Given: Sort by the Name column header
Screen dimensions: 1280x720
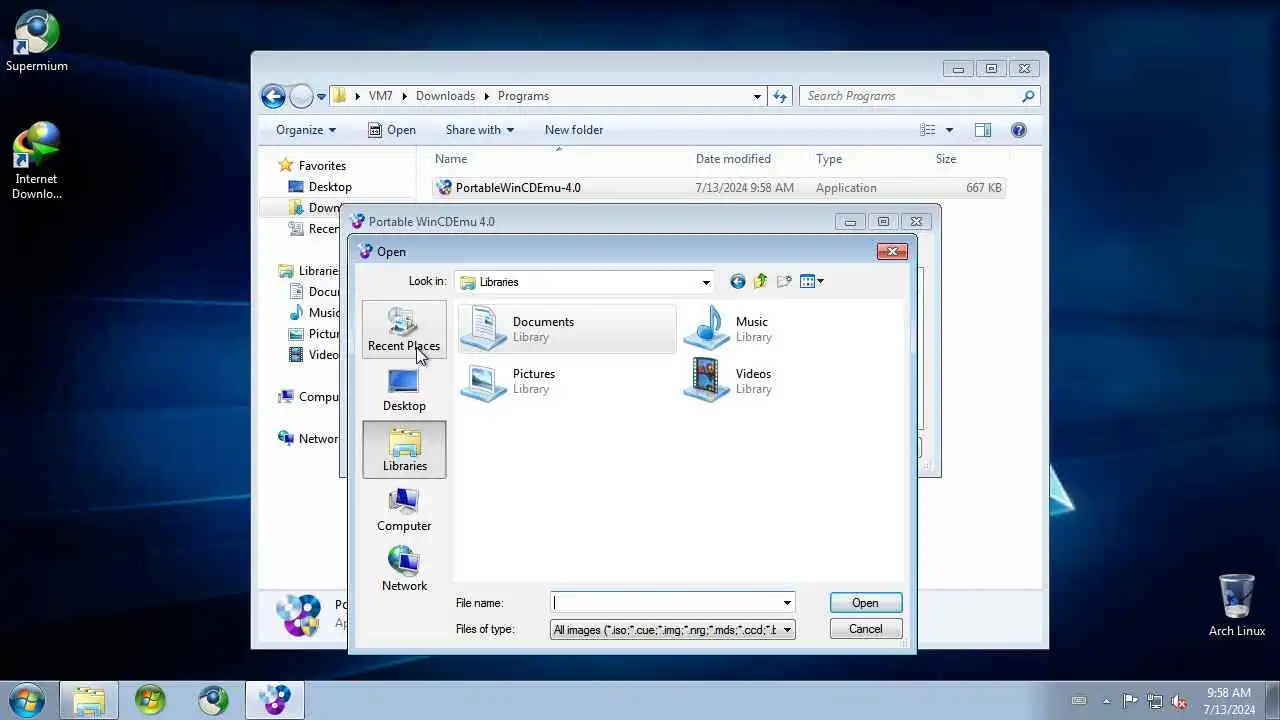Looking at the screenshot, I should [x=560, y=159].
